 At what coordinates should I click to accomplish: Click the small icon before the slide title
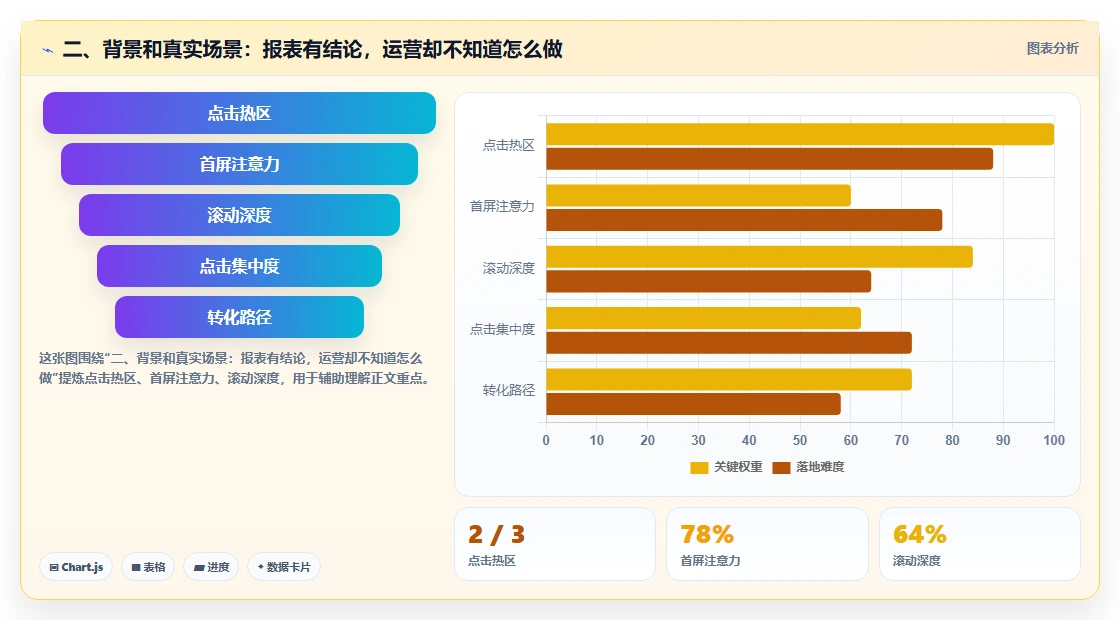coord(48,50)
